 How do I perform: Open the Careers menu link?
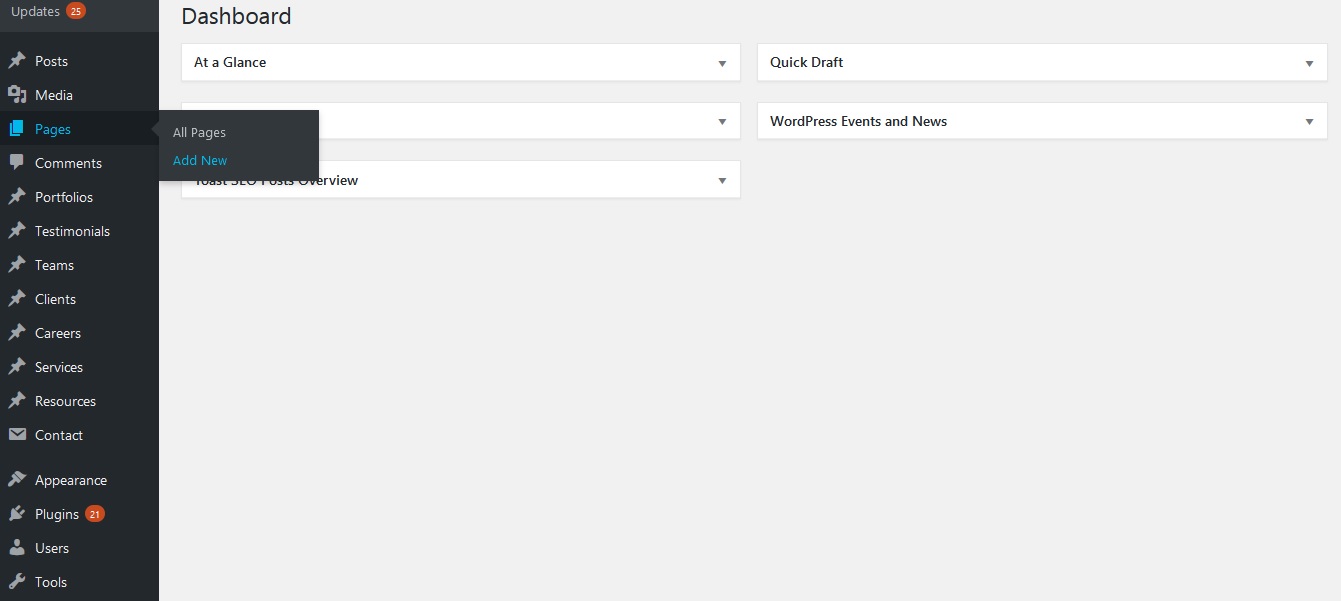click(58, 333)
